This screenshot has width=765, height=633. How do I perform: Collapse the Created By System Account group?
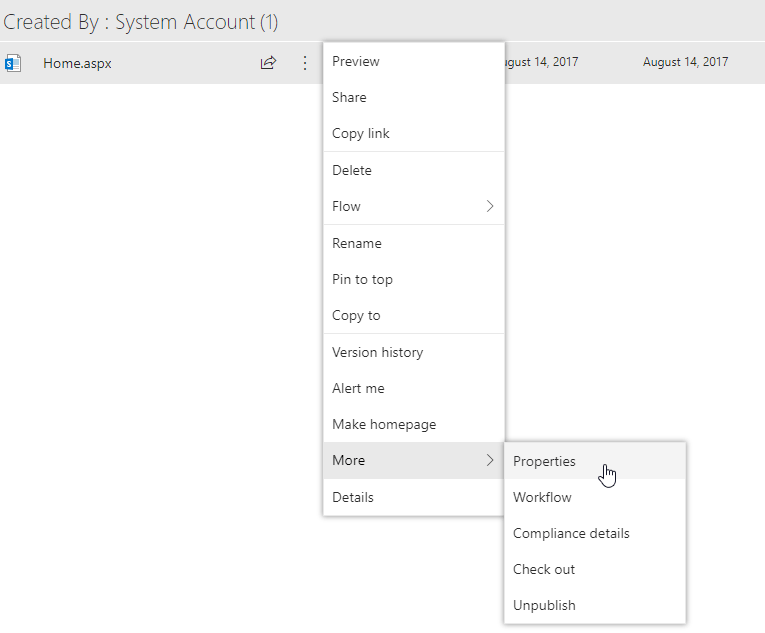point(141,21)
